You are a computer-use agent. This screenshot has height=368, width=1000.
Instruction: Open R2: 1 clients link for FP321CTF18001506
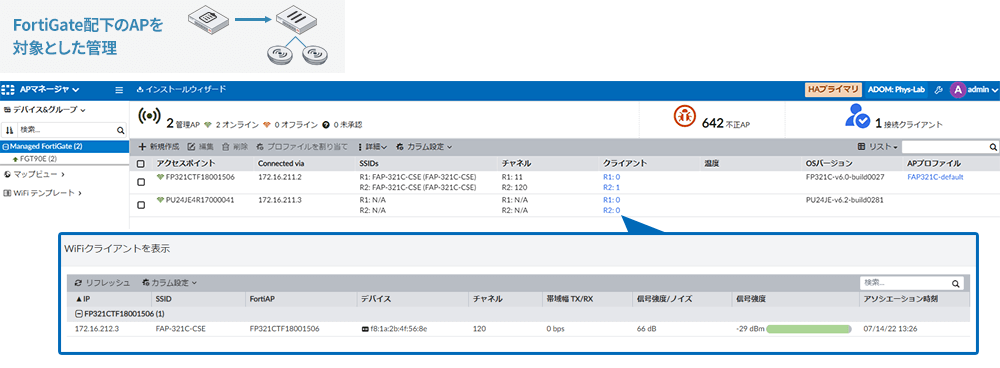pos(612,188)
